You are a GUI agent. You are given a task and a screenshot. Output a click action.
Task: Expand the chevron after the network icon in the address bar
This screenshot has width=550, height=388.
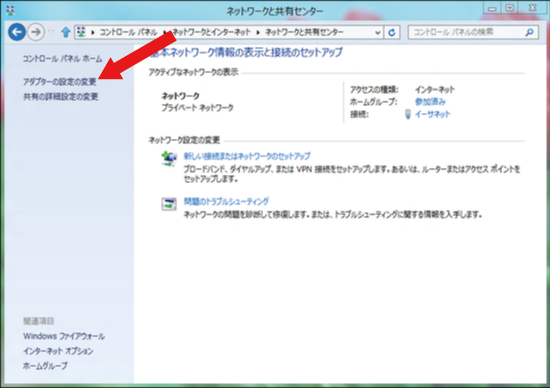(93, 32)
